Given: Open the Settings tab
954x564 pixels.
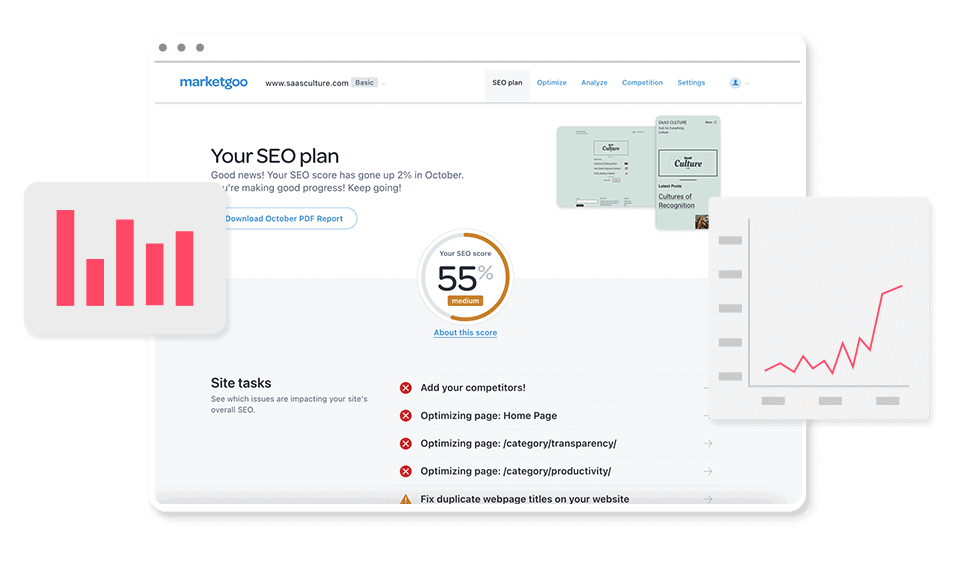Looking at the screenshot, I should pos(691,83).
